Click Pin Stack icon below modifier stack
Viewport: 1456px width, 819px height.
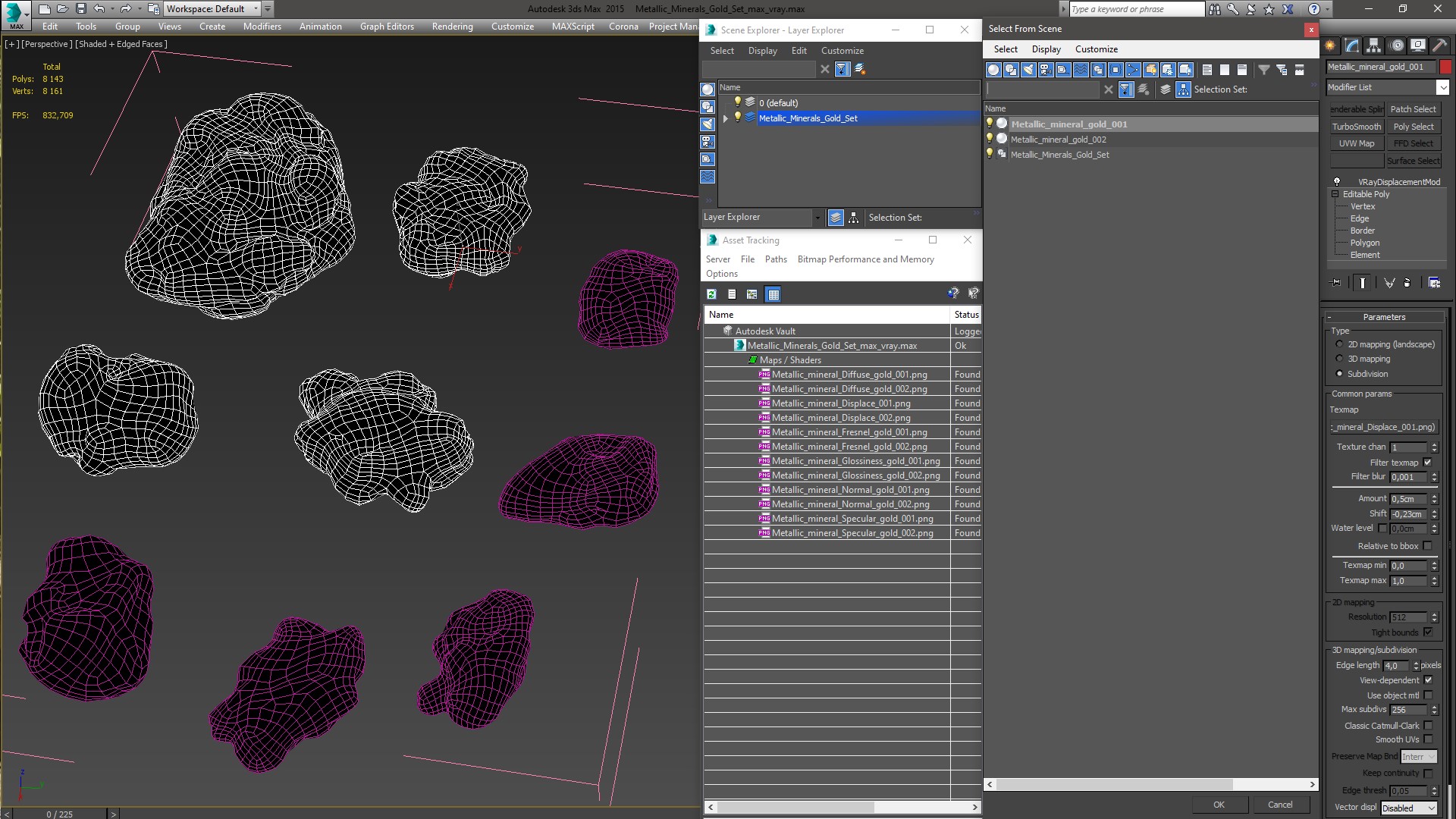point(1336,283)
